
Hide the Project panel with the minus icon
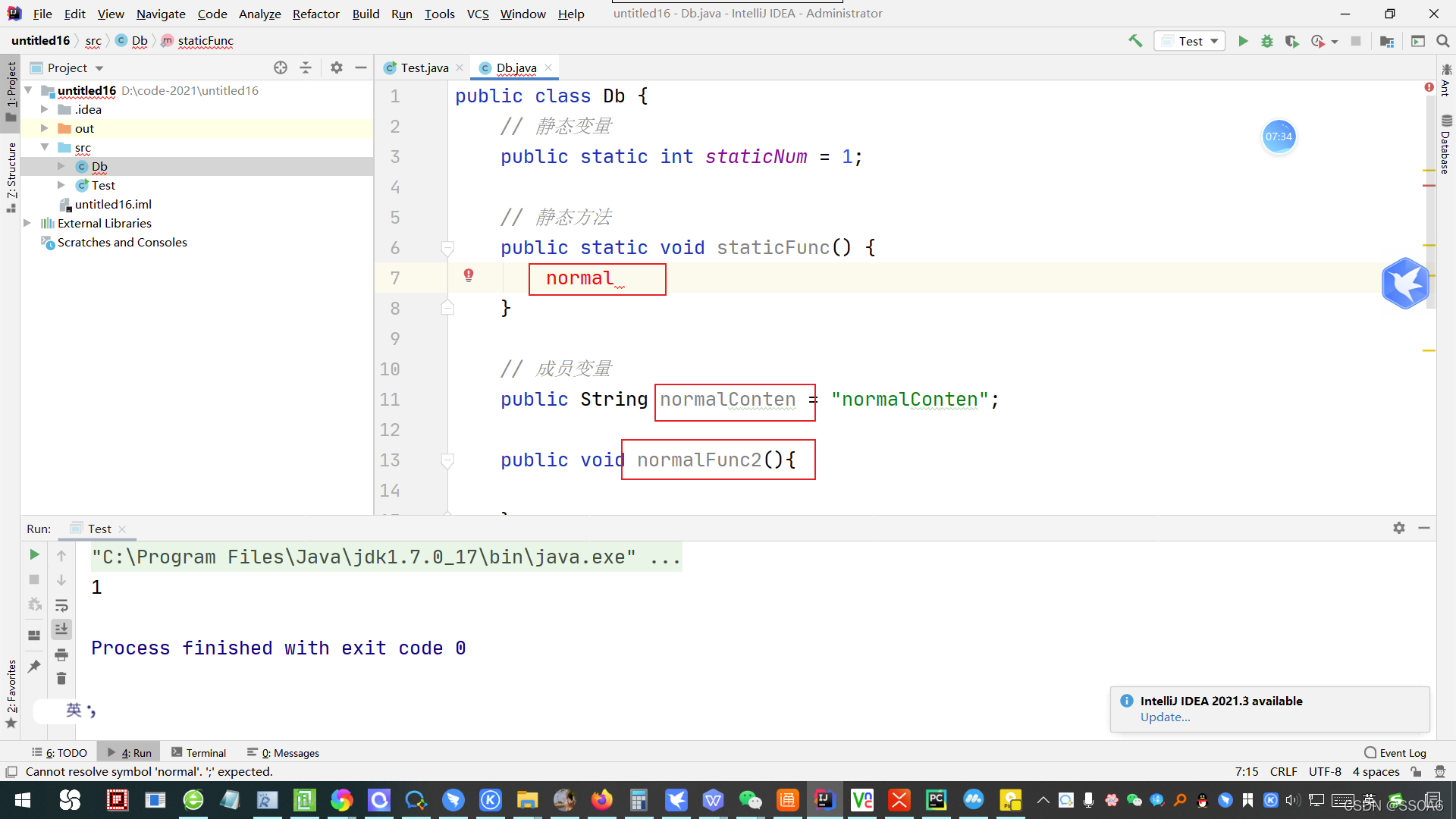point(361,67)
